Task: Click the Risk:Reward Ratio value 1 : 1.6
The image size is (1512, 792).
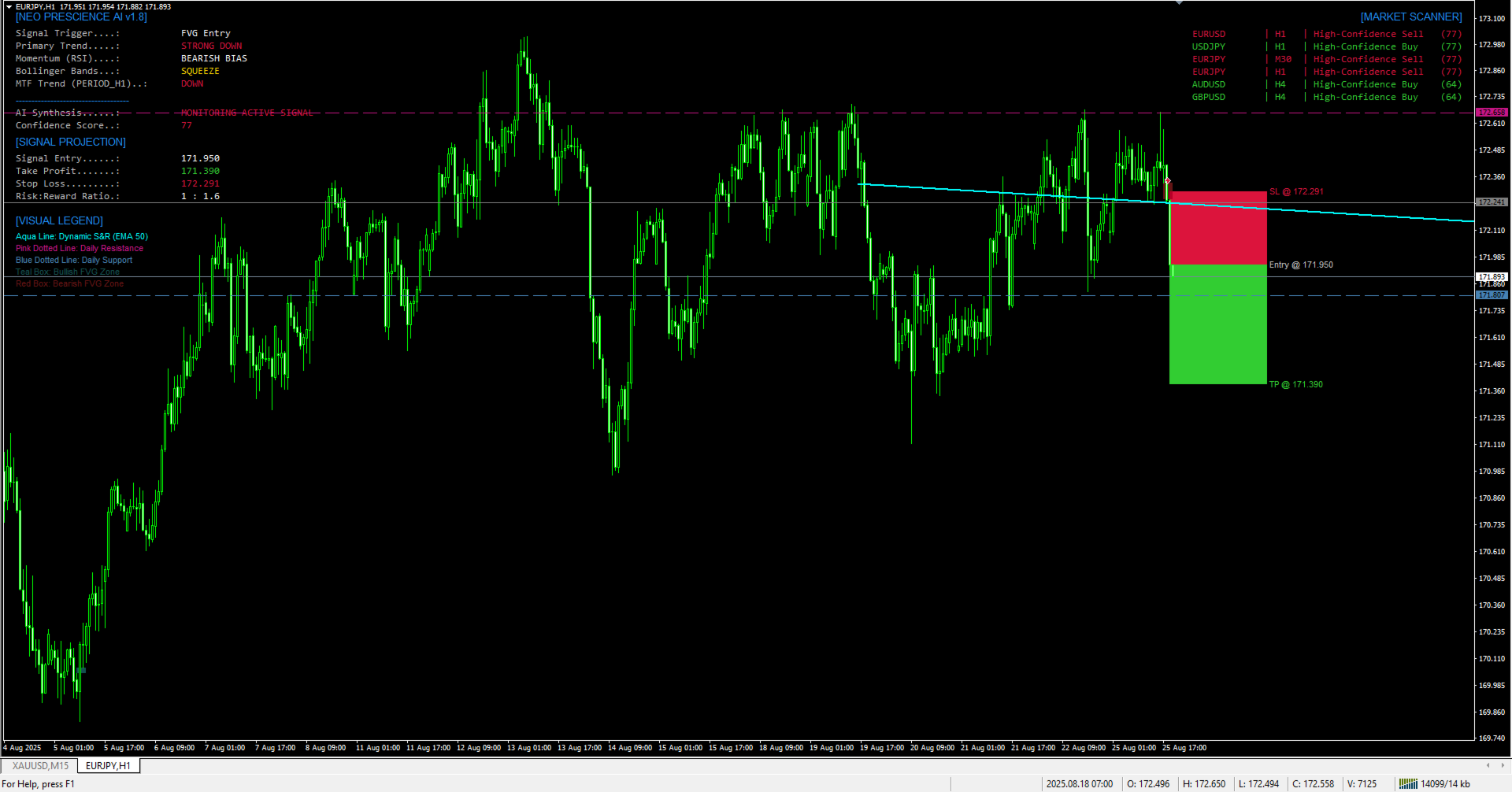Action: click(200, 196)
